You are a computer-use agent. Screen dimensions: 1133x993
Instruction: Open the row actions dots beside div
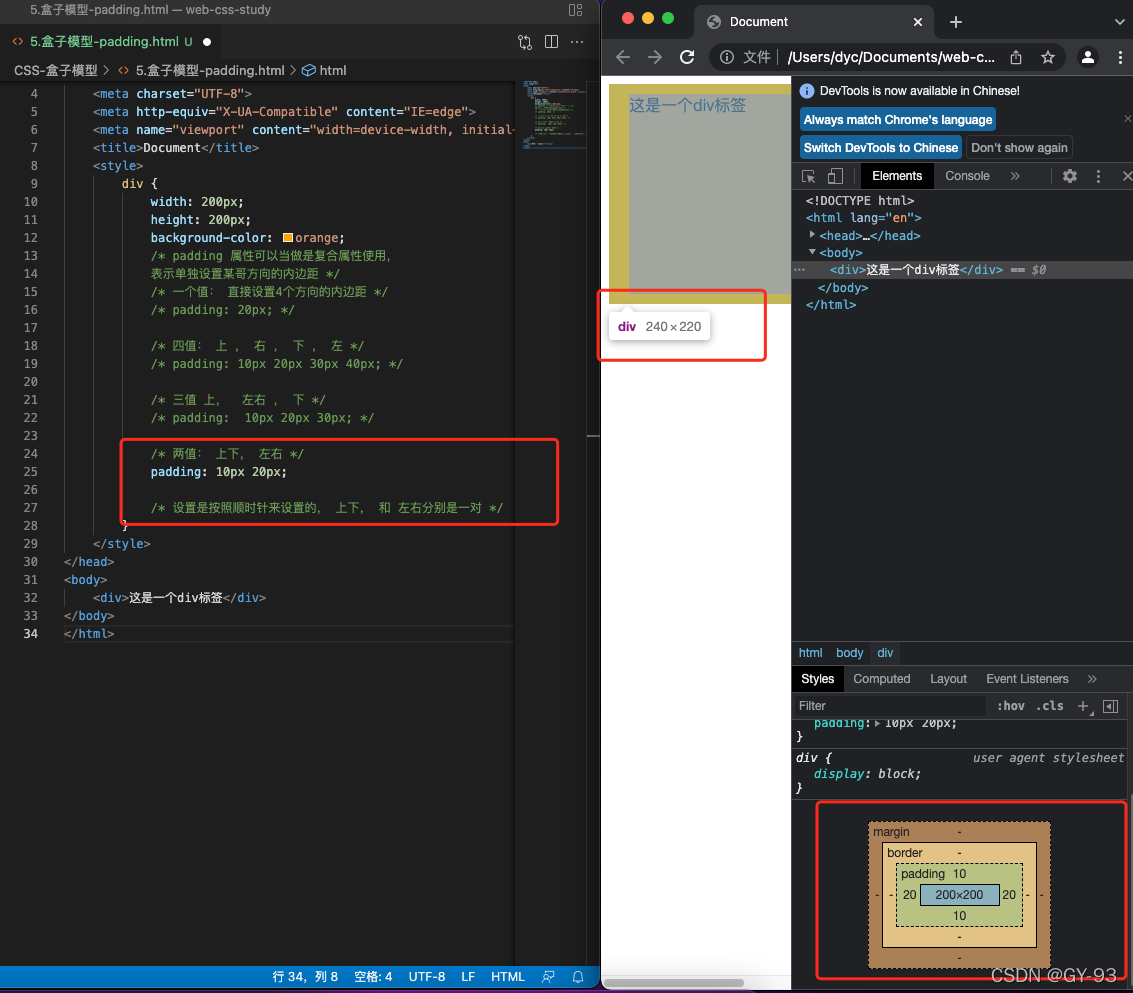pos(799,270)
